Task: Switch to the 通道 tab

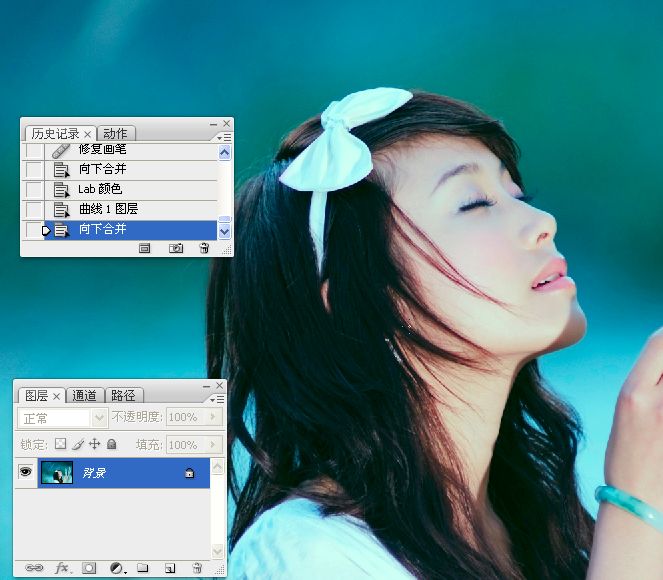Action: point(85,395)
